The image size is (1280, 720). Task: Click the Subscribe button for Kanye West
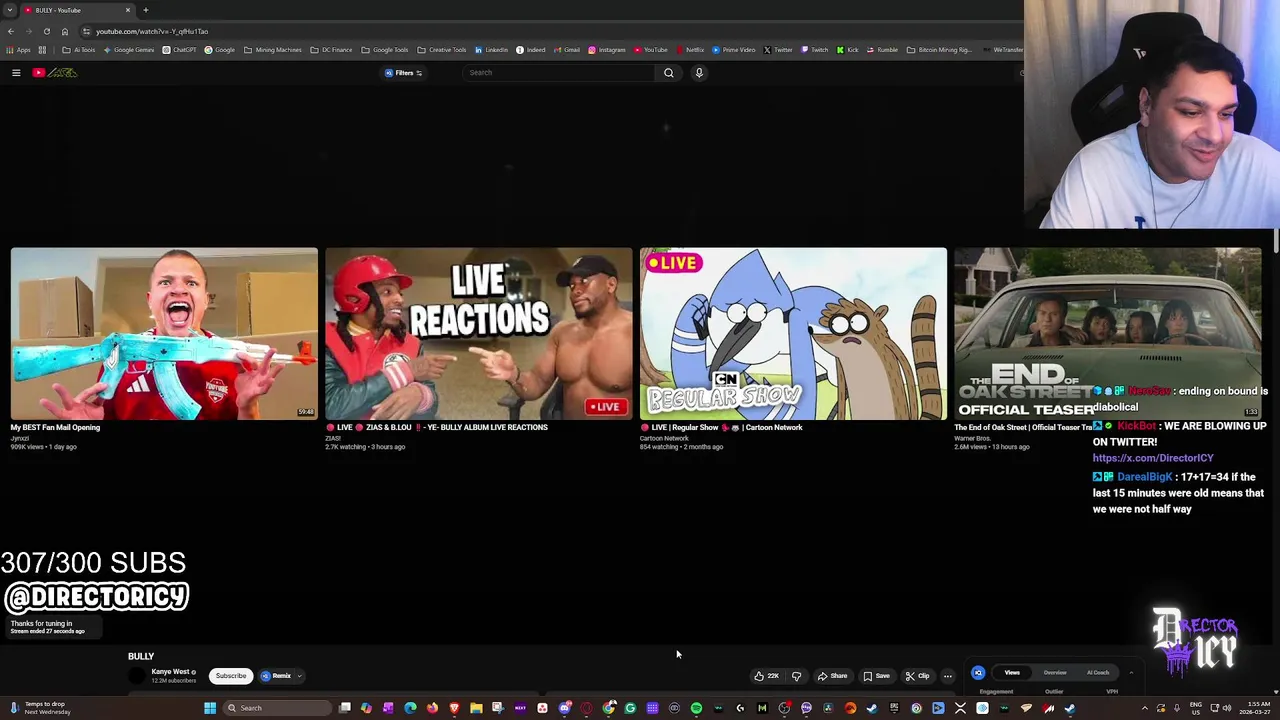[230, 676]
